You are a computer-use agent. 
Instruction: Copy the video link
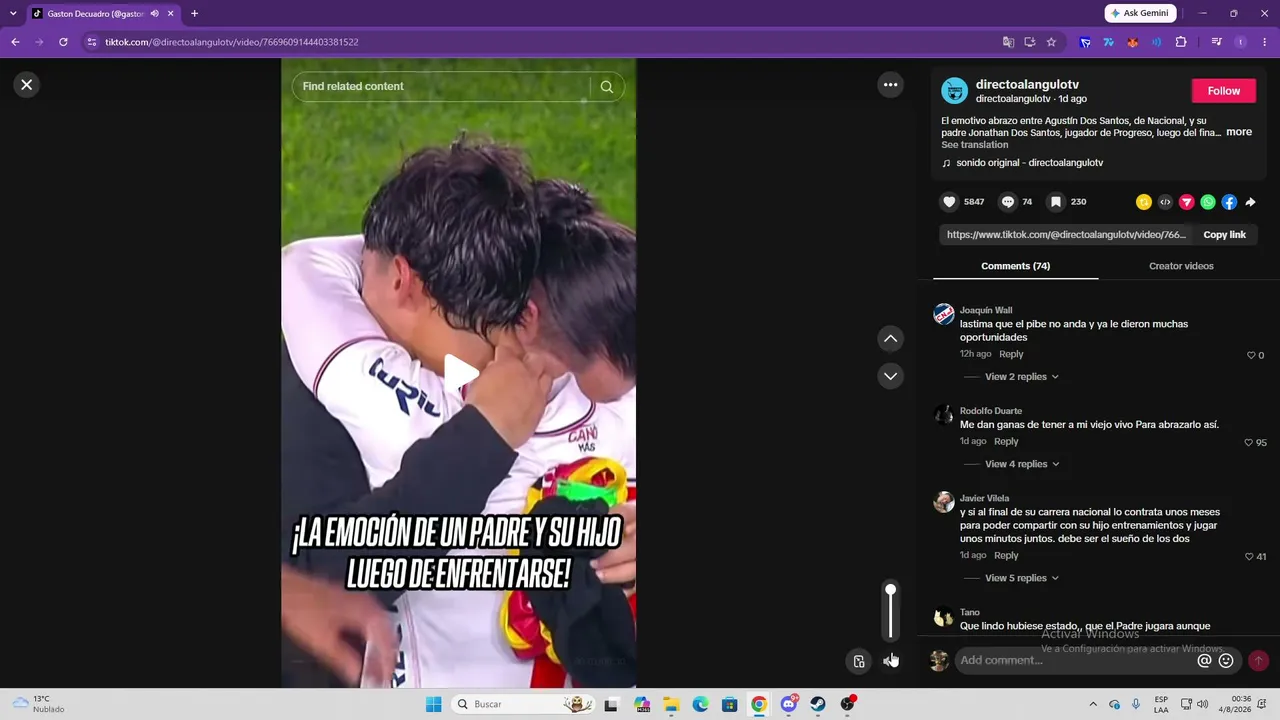pos(1224,235)
